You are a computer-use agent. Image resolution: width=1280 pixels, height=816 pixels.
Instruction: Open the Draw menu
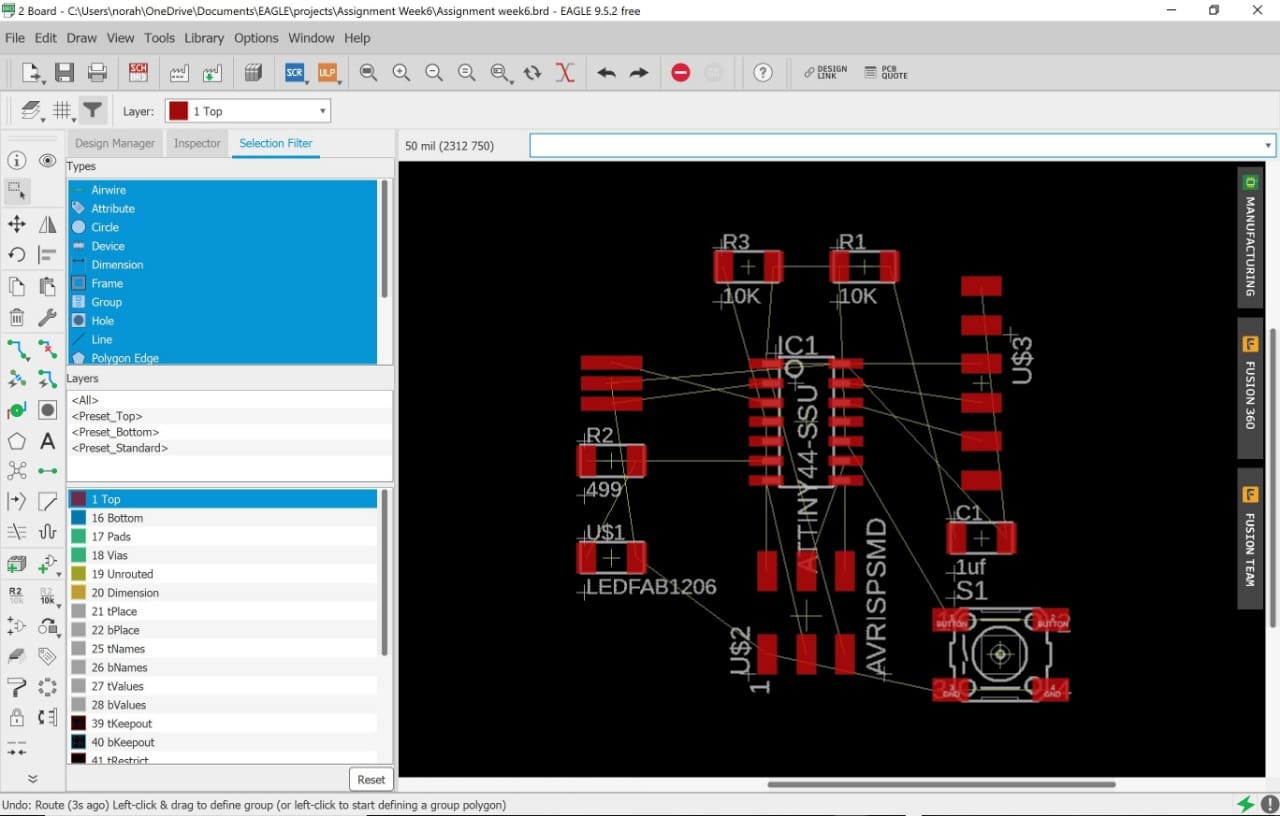pos(82,38)
